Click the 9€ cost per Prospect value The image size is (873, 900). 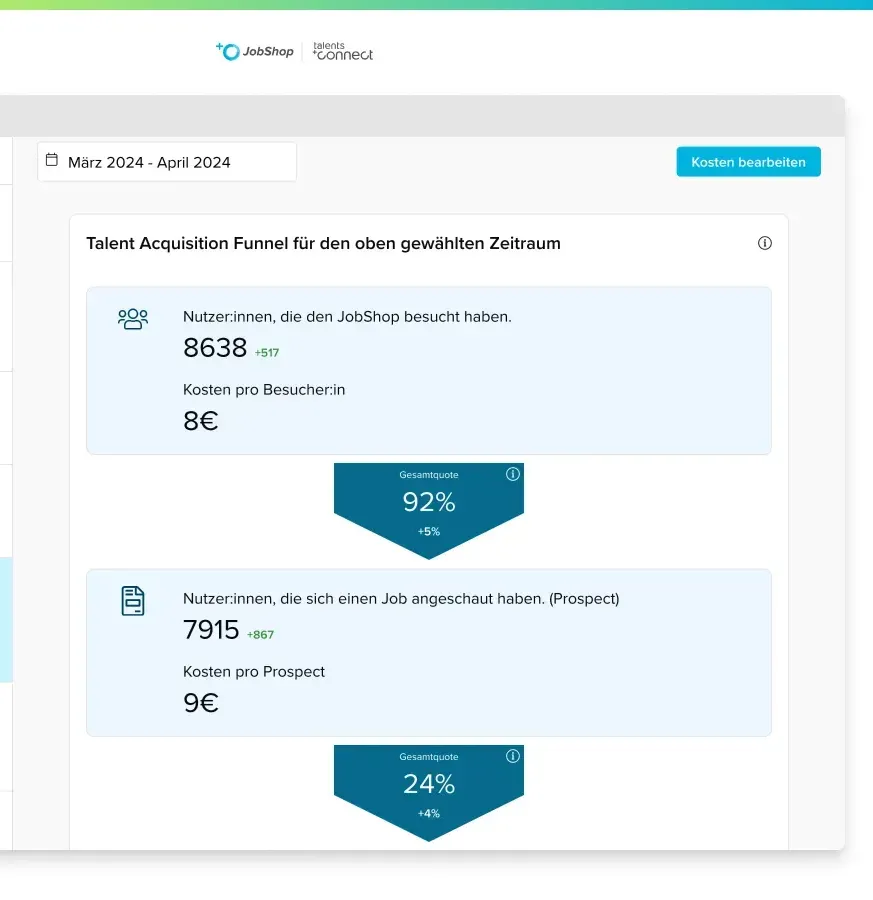(200, 703)
